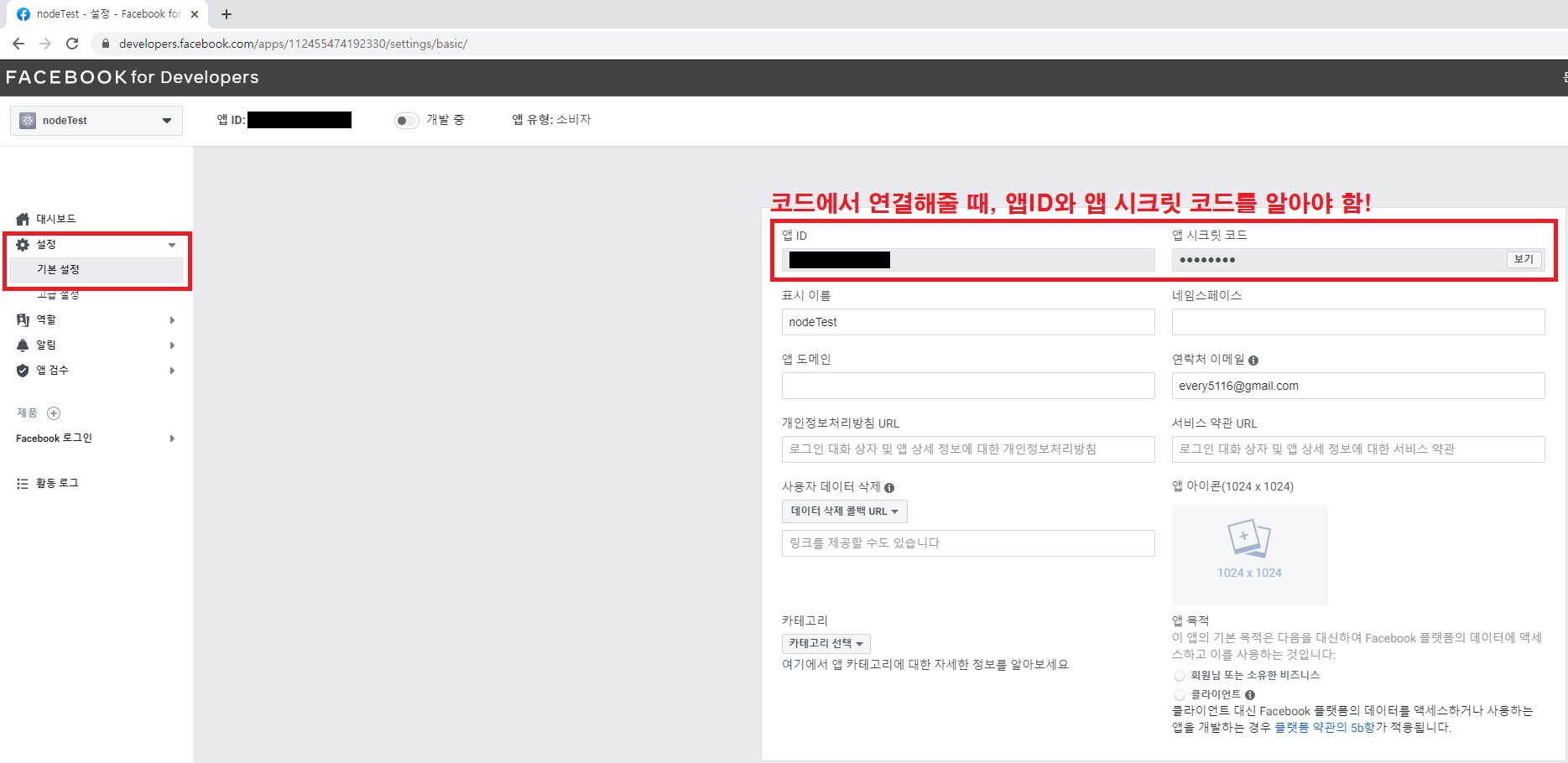Add a product with the plus circle icon
The image size is (1568, 763).
pyautogui.click(x=54, y=413)
